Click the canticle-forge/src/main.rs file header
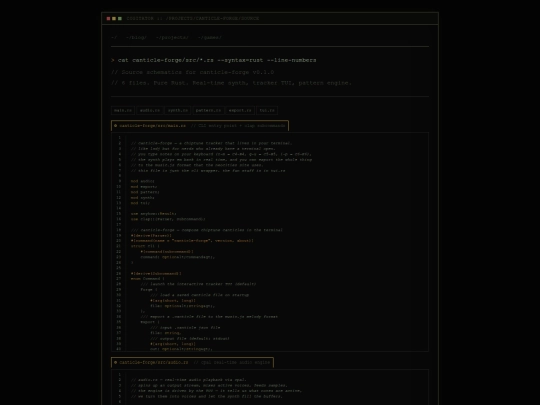 pyautogui.click(x=200, y=126)
